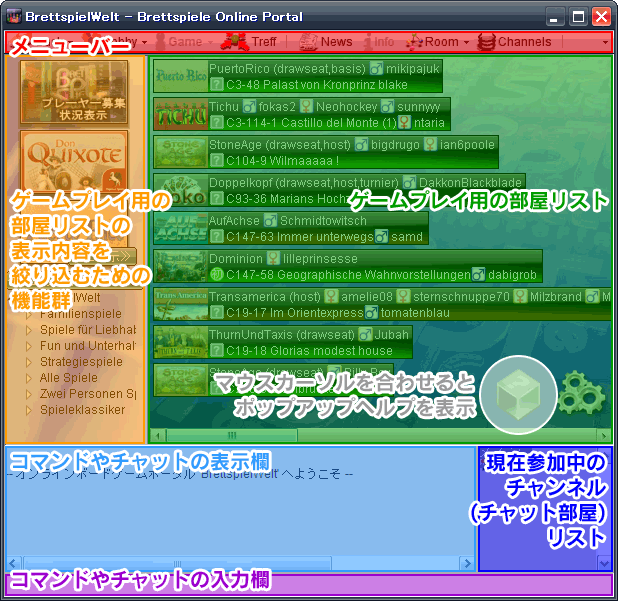The width and height of the screenshot is (618, 601).
Task: Click the ThurnUndTaxis game logo thumbnail
Action: (x=181, y=342)
